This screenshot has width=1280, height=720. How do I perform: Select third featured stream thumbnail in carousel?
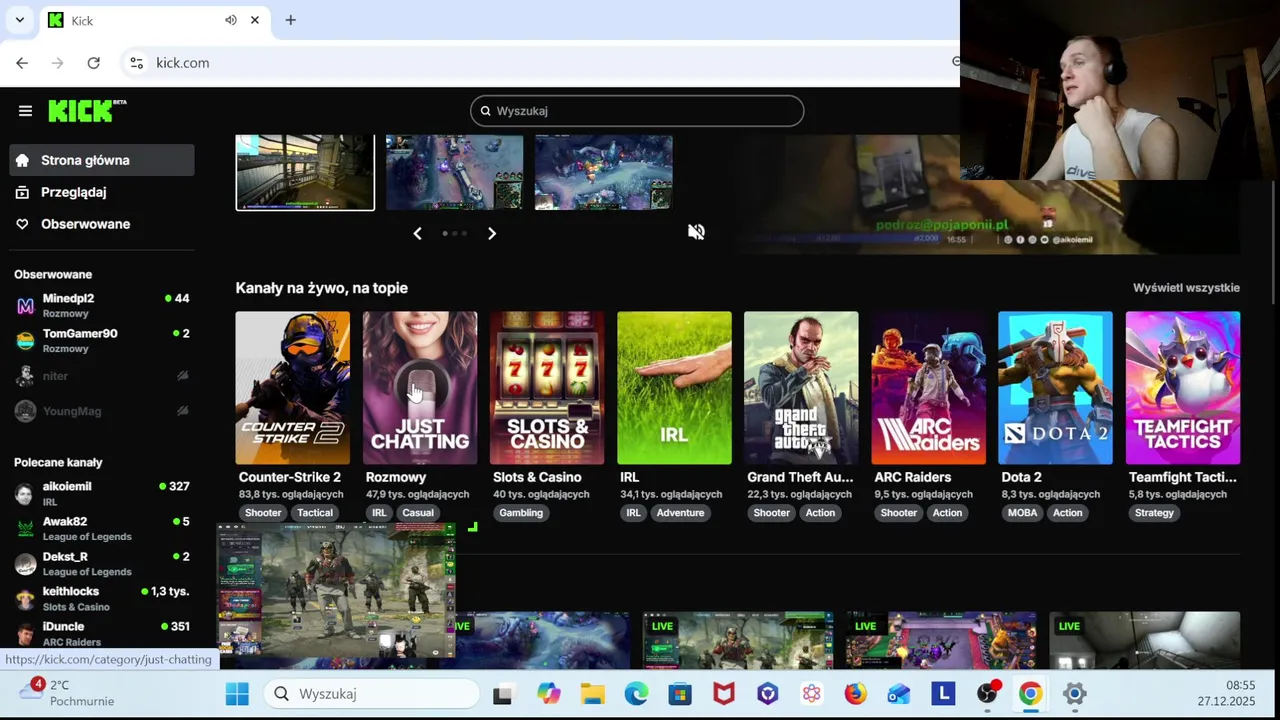click(603, 172)
